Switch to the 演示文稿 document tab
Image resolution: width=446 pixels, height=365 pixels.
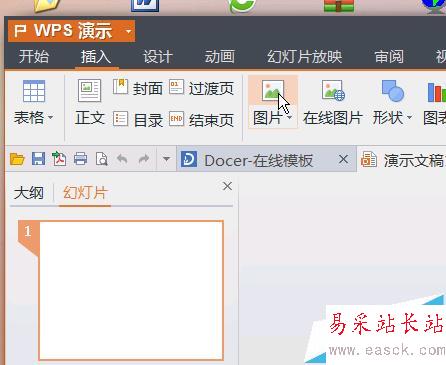pos(402,160)
